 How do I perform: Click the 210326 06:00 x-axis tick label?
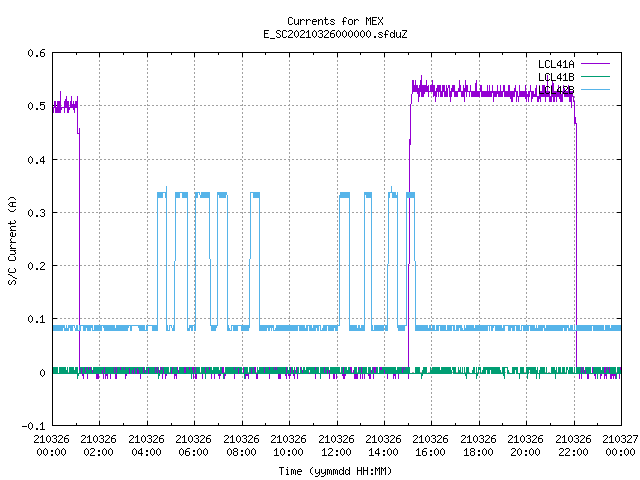(193, 445)
